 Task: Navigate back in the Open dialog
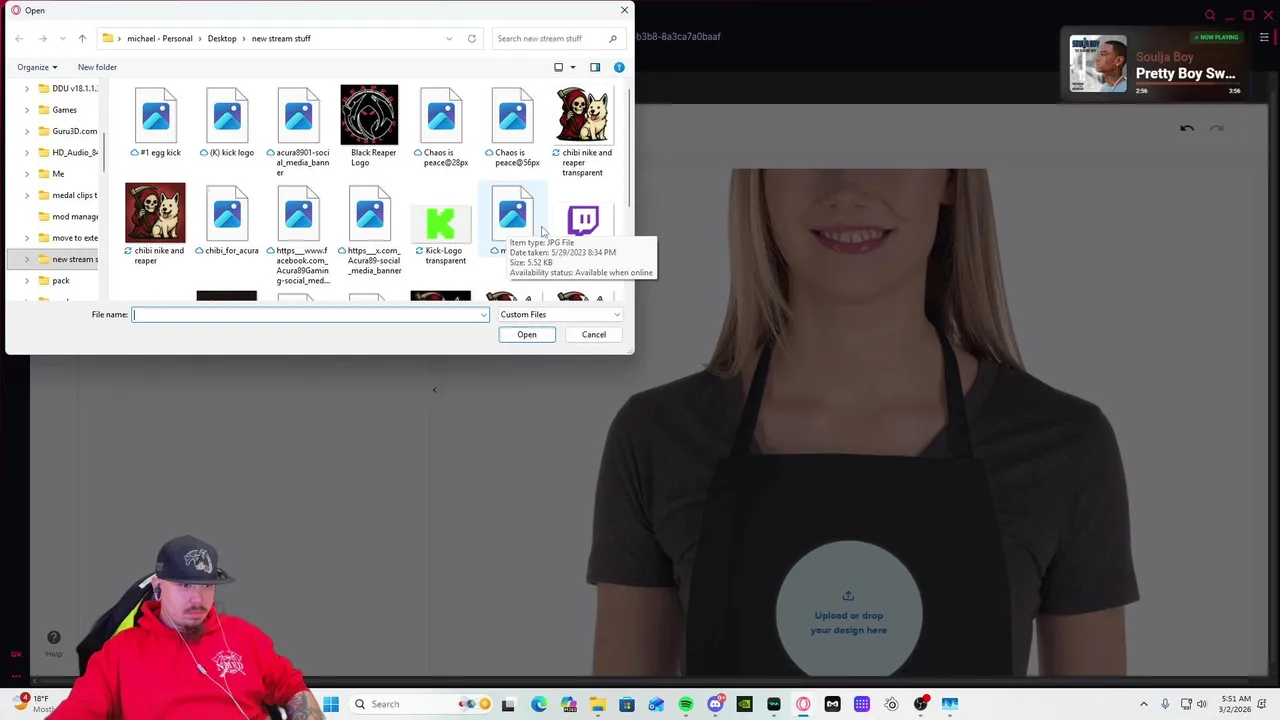point(19,38)
